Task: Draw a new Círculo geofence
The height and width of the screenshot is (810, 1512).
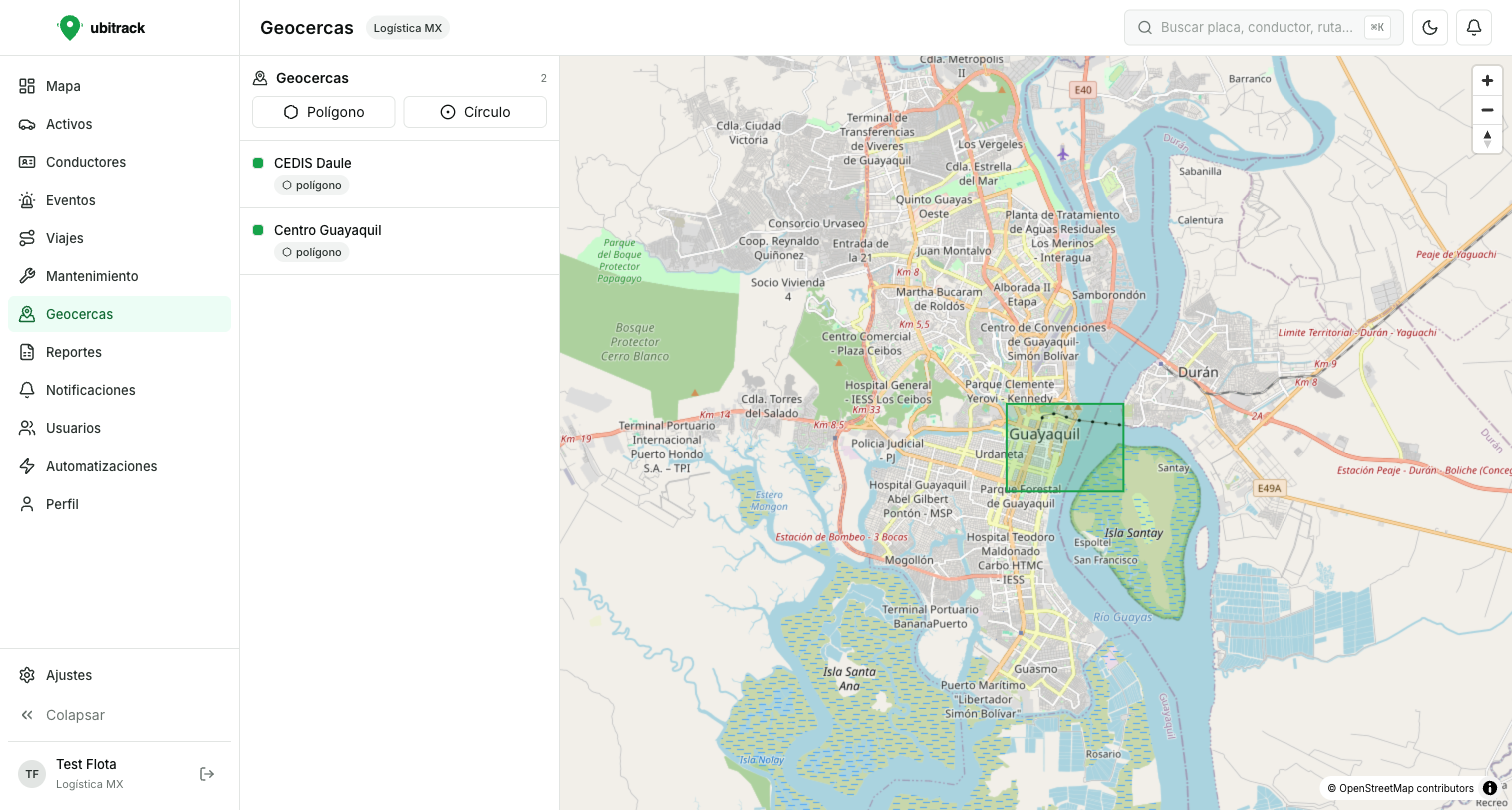Action: tap(475, 112)
